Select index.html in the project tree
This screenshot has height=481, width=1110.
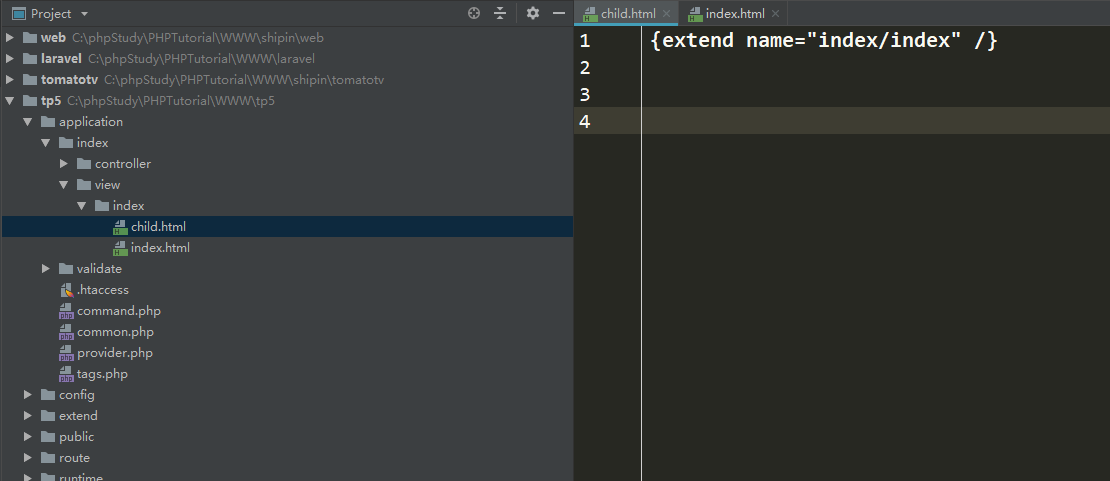point(287,248)
